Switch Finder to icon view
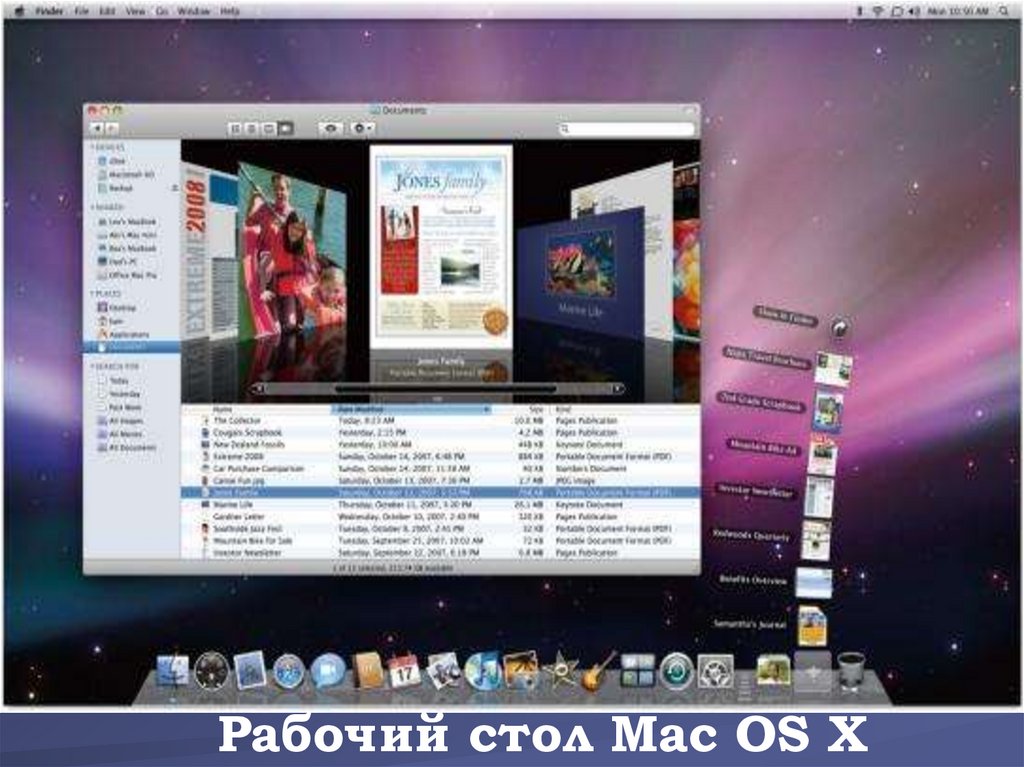Viewport: 1024px width, 767px height. pos(236,129)
